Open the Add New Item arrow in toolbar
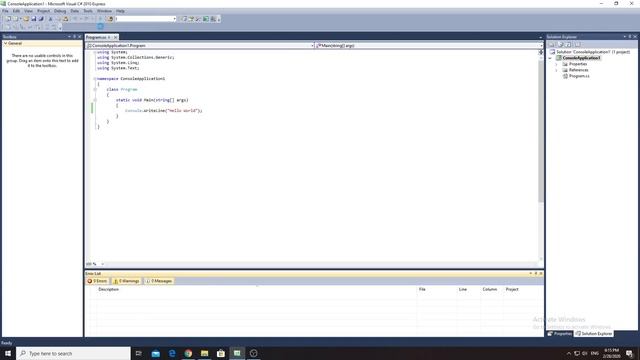Screen dimensions: 640x360 (x=21, y=19)
